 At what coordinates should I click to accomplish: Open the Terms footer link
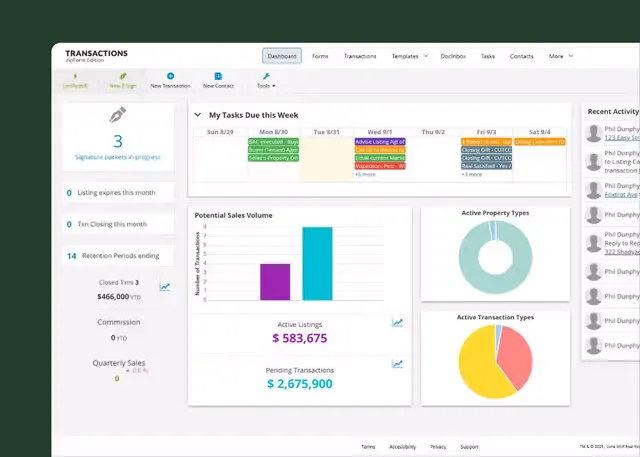pos(368,447)
